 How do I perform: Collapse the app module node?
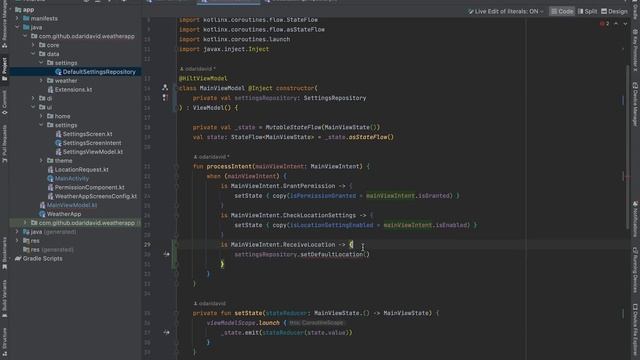coord(11,9)
